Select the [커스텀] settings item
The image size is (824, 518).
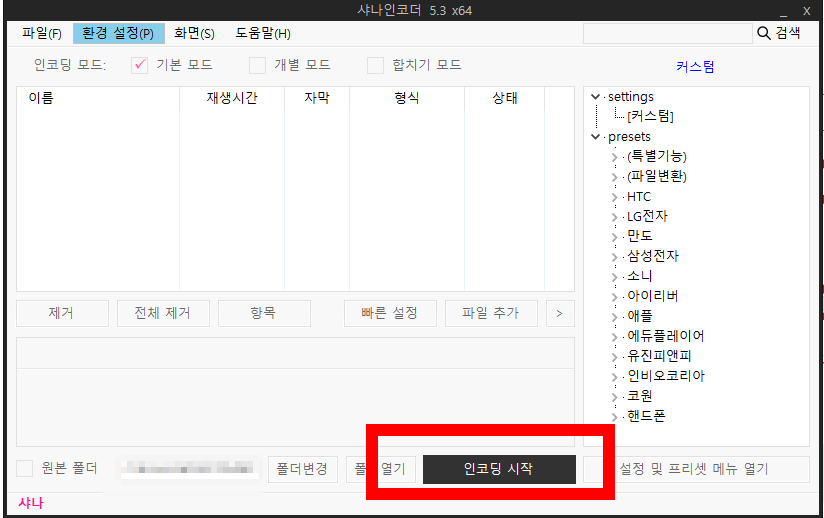pyautogui.click(x=650, y=116)
